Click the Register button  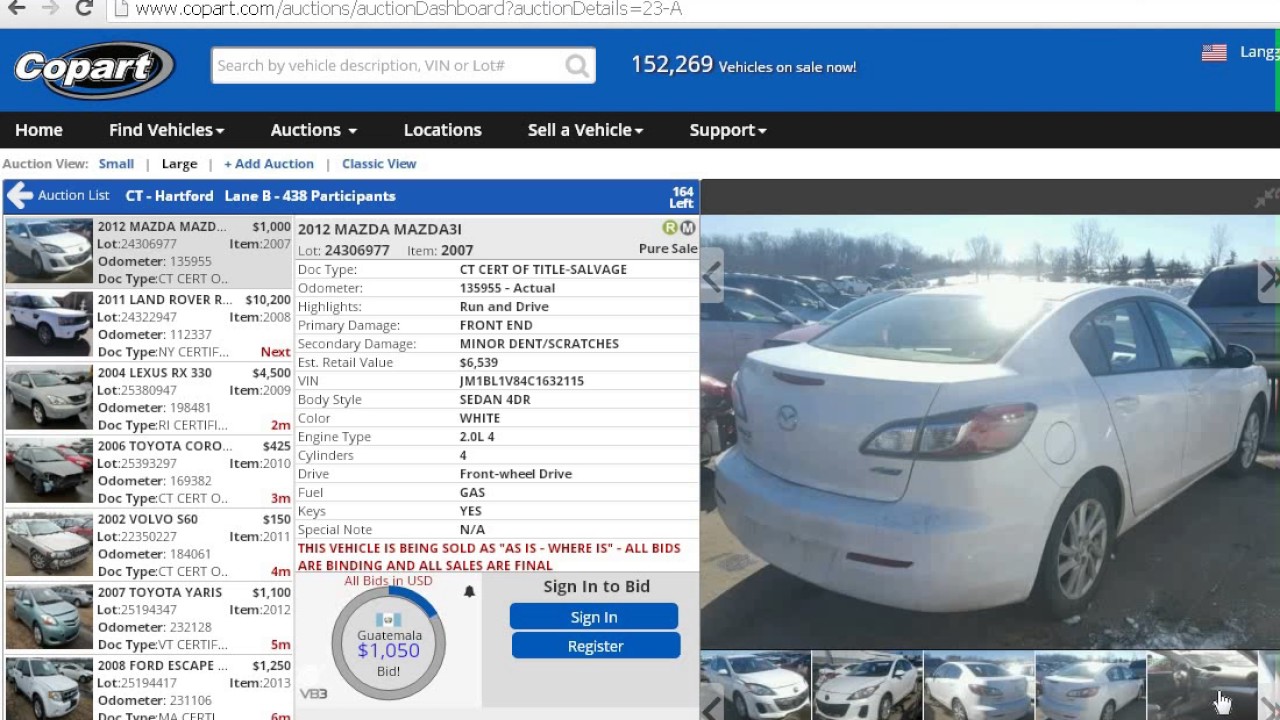596,646
